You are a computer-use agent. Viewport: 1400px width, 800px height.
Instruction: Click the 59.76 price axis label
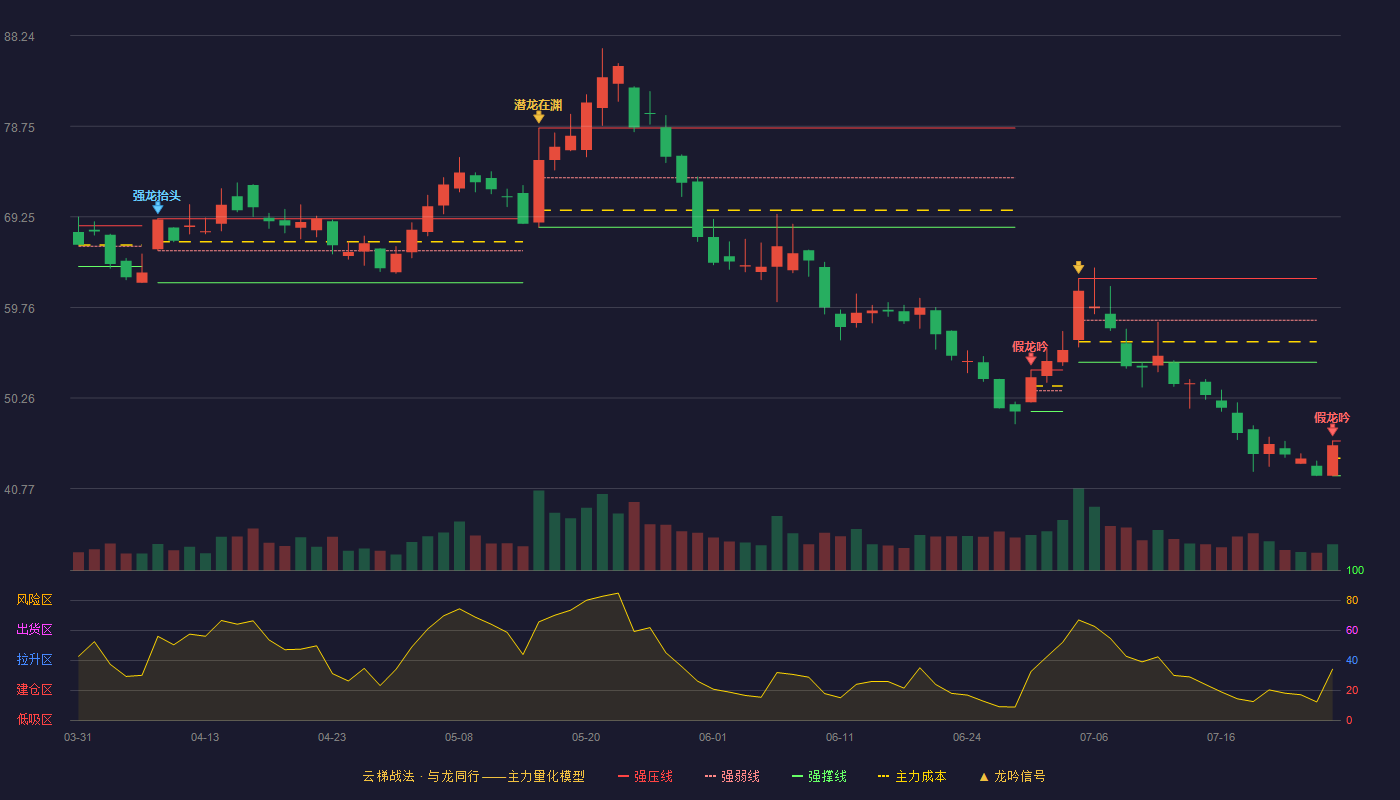pyautogui.click(x=19, y=308)
